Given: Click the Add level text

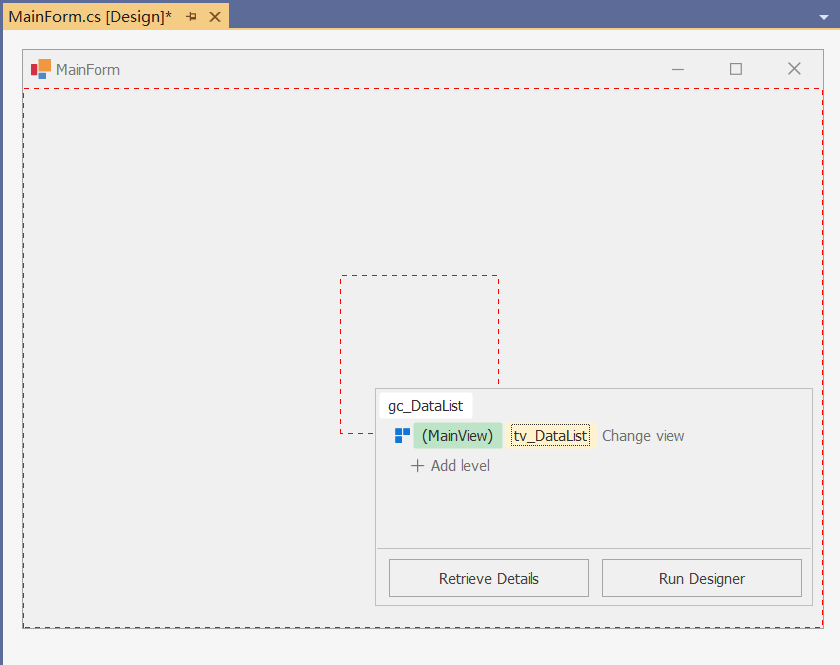Looking at the screenshot, I should pyautogui.click(x=460, y=466).
